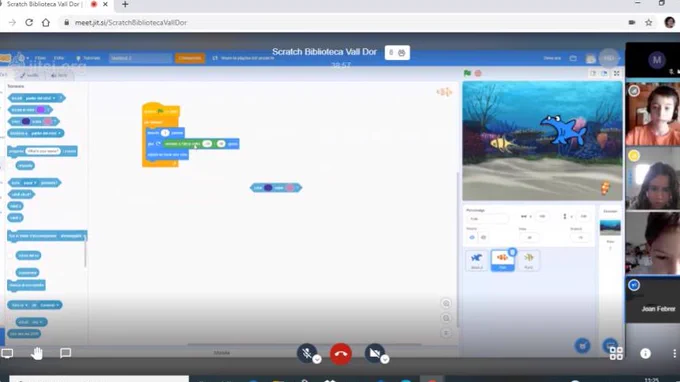680x382 pixels.
Task: Open the Scratch File menu
Action: click(40, 58)
